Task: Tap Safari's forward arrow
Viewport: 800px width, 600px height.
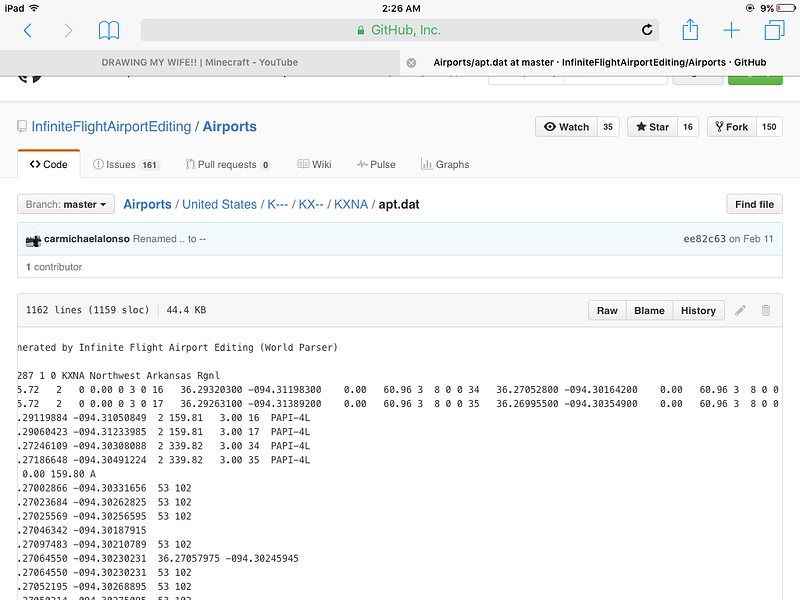Action: 68,31
